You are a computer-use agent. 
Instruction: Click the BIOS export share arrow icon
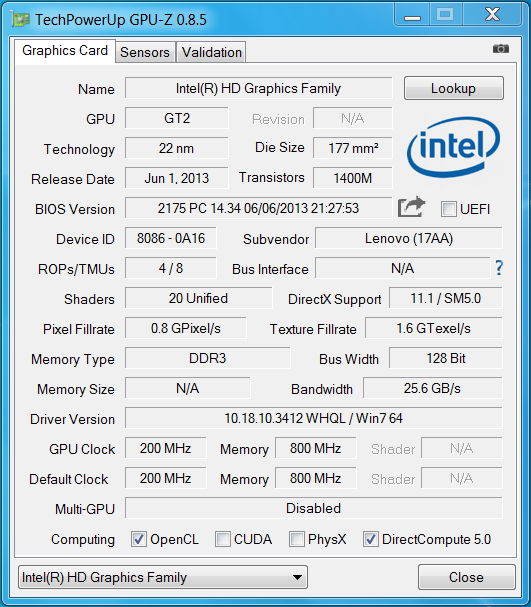click(x=411, y=207)
